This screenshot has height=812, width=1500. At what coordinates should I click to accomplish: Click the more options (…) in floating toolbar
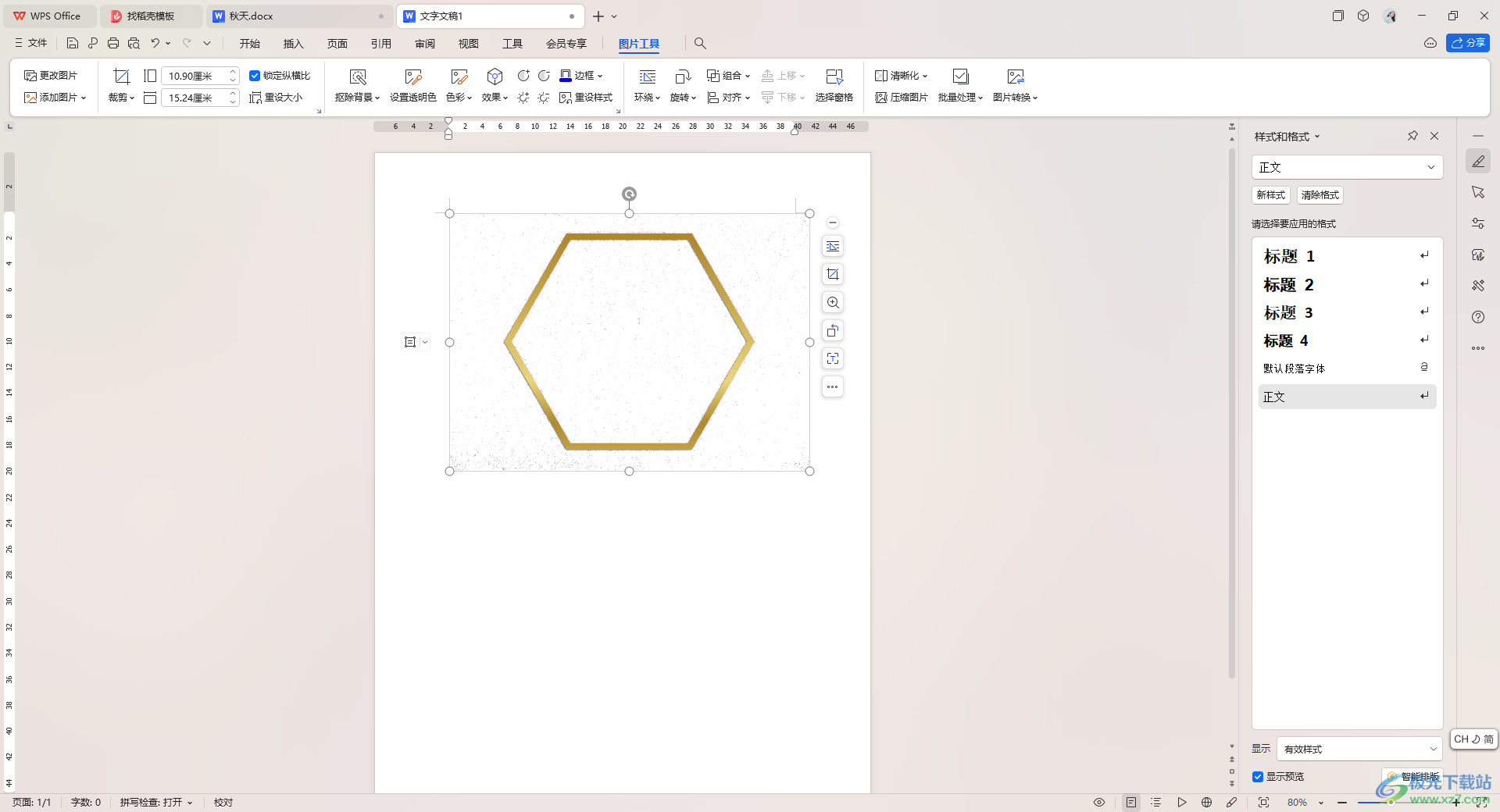point(833,386)
